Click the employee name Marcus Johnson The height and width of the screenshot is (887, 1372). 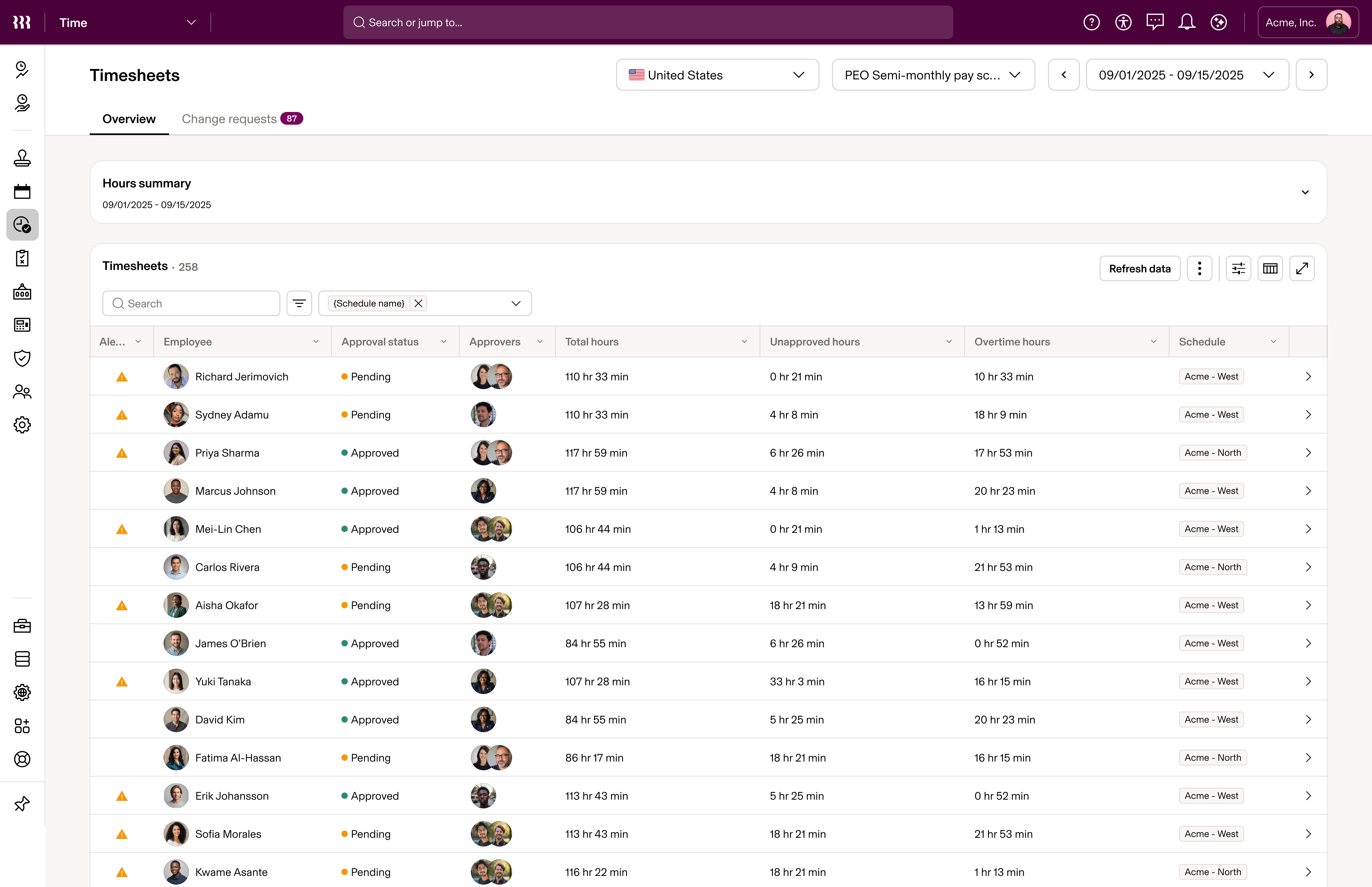235,491
